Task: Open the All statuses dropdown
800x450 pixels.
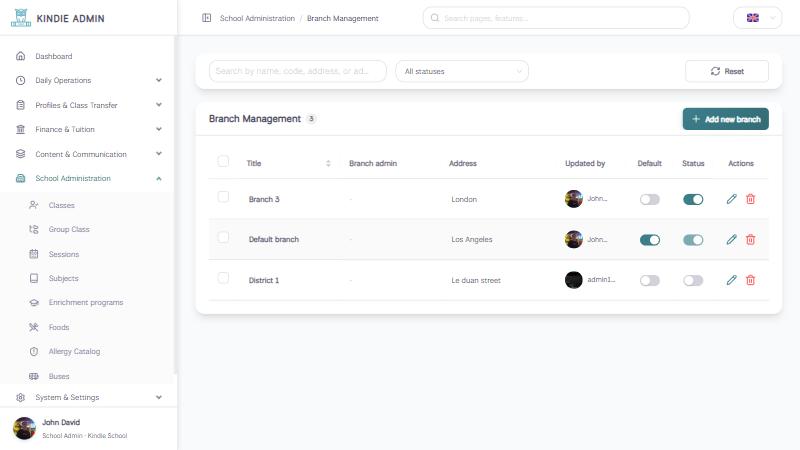Action: pos(462,71)
